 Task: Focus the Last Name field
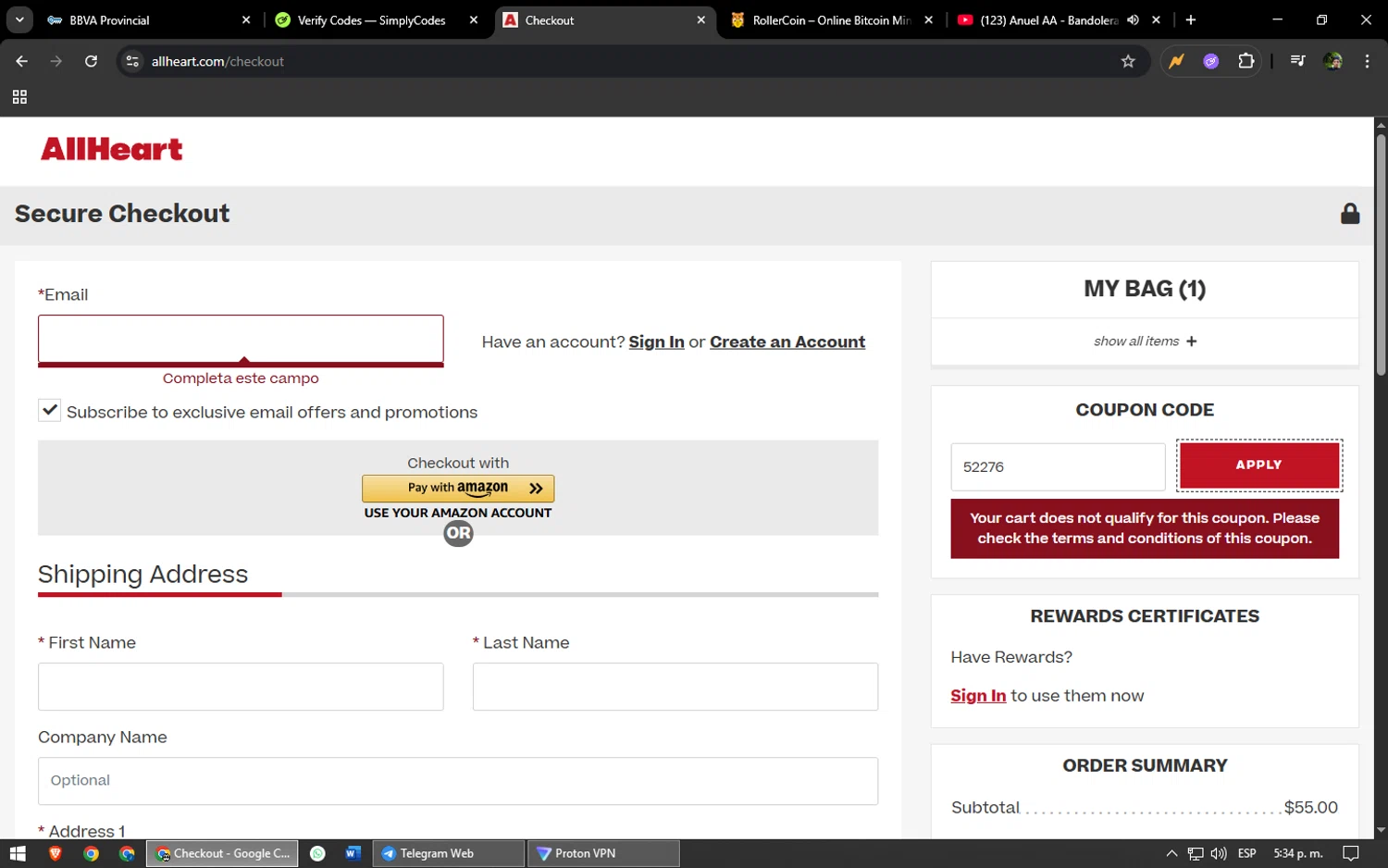click(x=675, y=687)
